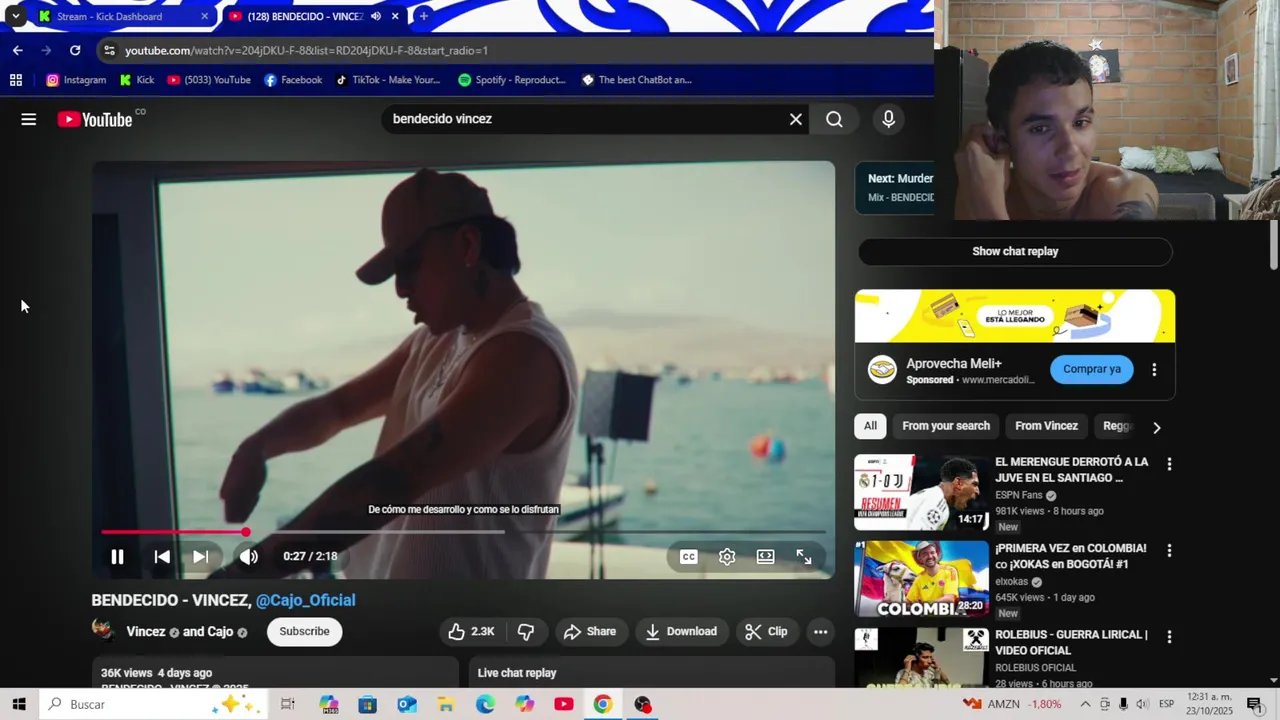
Task: Go to the YouTube home logo
Action: point(95,119)
